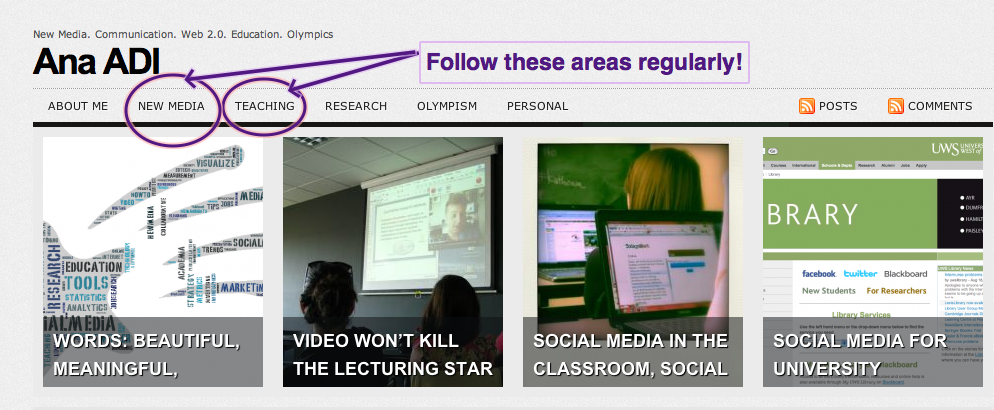Click the orange RSS icon beside Posts
This screenshot has width=994, height=410.
tap(807, 106)
